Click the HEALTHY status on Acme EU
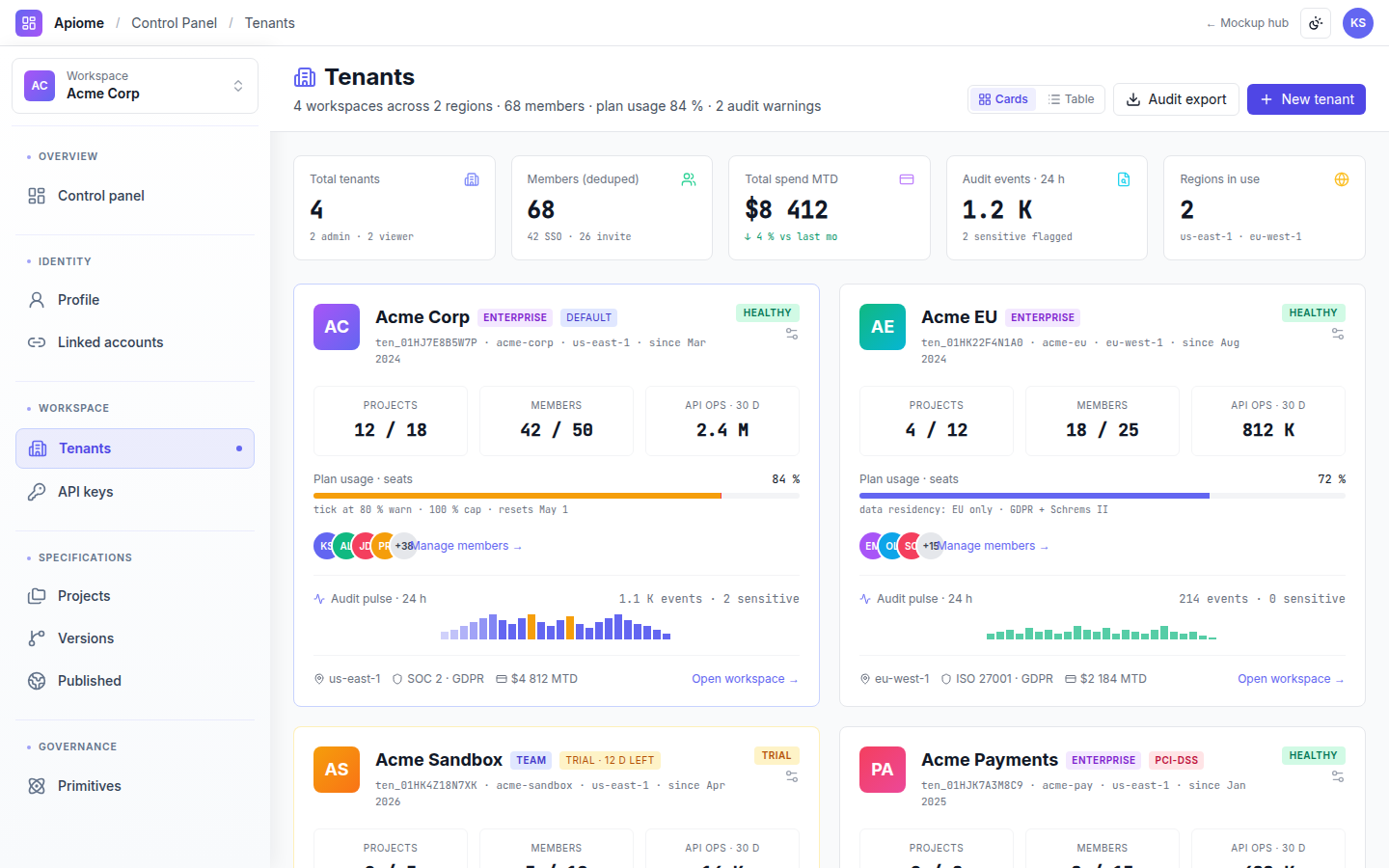1389x868 pixels. 1313,312
